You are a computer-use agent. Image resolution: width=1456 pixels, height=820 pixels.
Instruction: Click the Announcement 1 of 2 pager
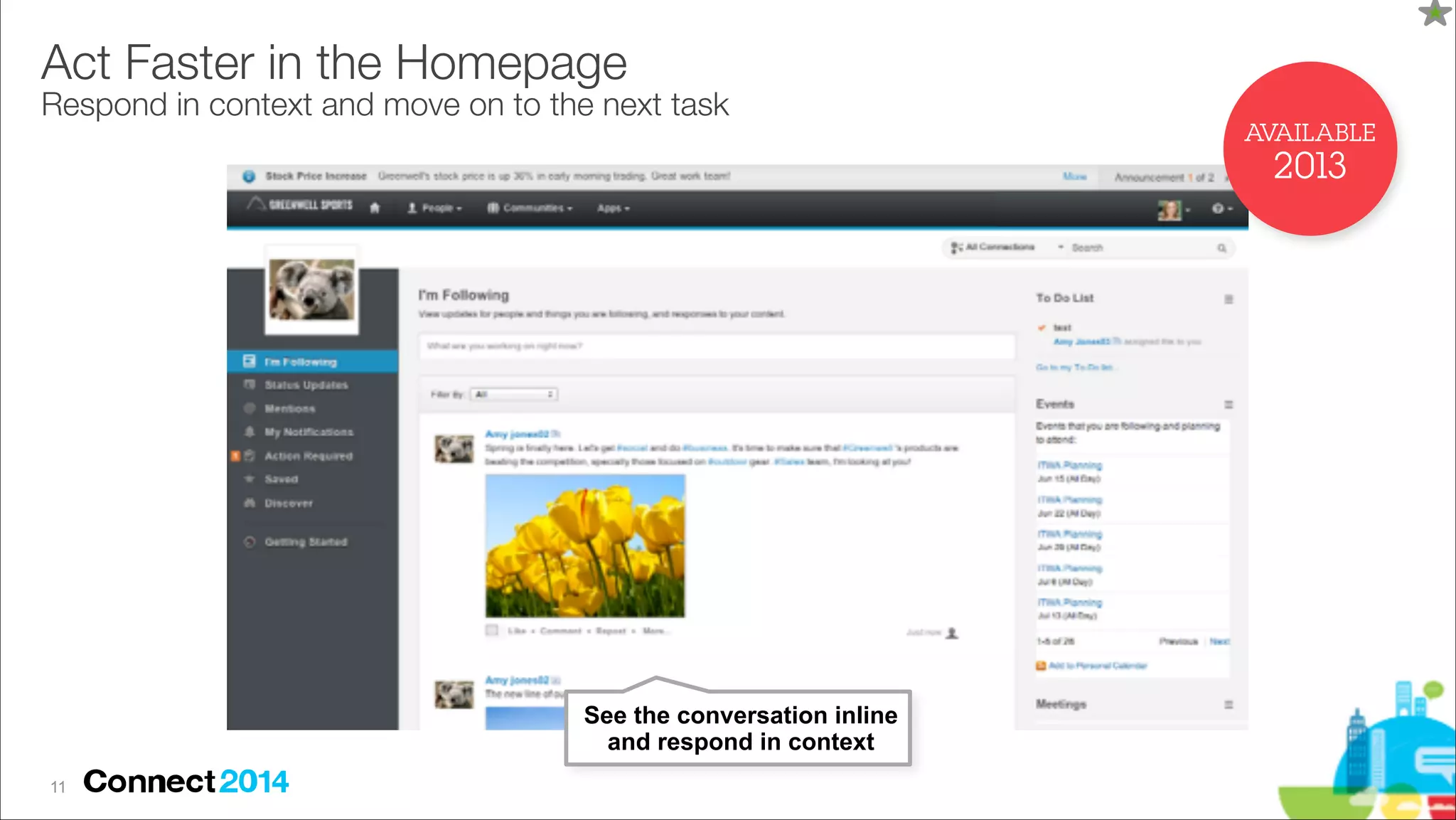1164,177
